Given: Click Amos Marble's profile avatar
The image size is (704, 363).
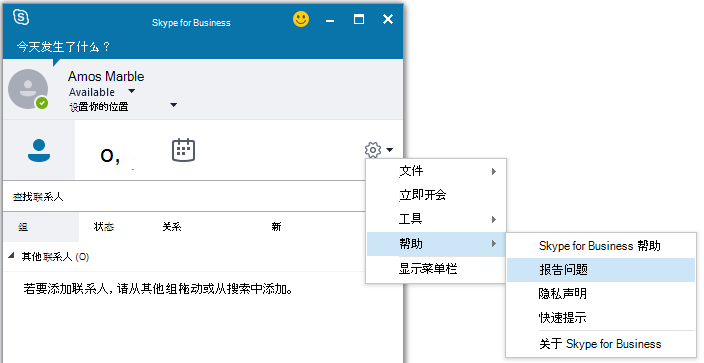Looking at the screenshot, I should coord(28,89).
